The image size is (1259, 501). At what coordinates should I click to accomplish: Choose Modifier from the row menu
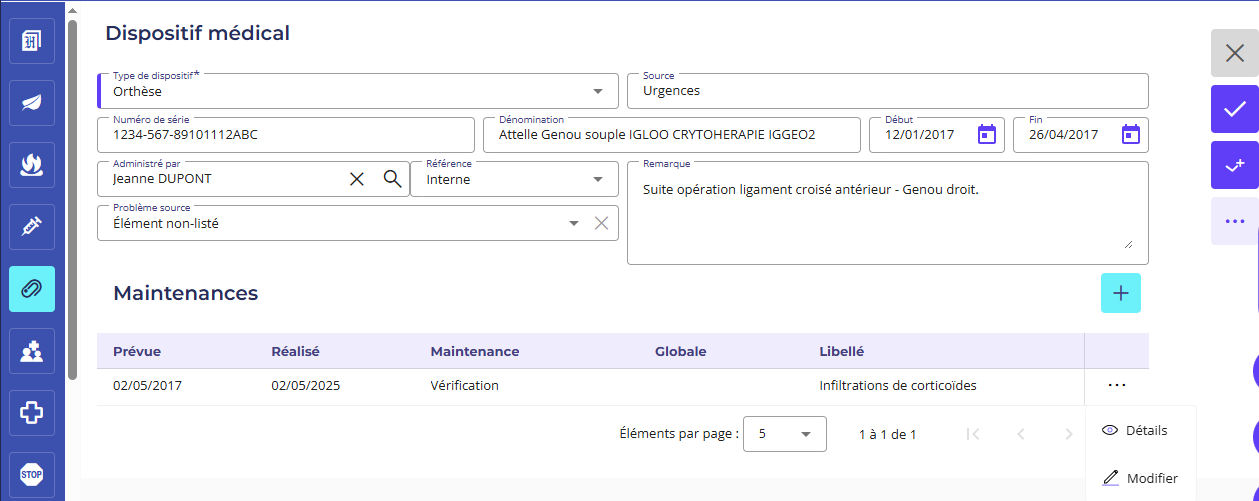tap(1140, 478)
